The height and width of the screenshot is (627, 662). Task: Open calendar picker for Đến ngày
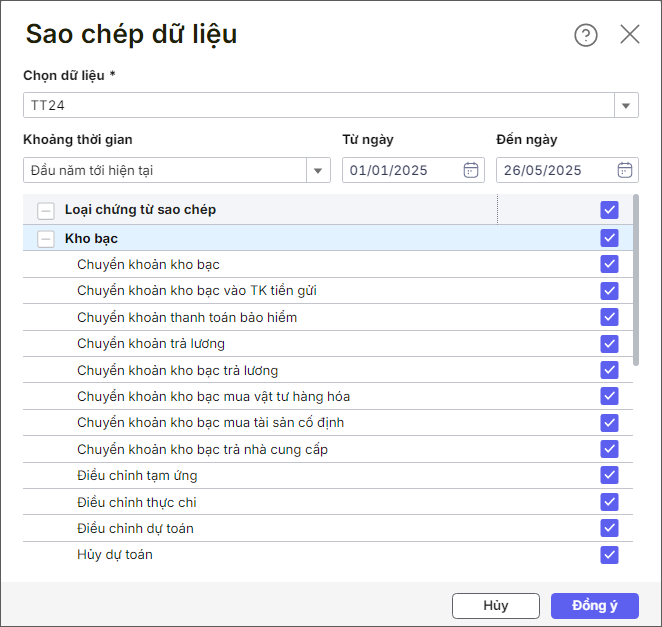625,170
